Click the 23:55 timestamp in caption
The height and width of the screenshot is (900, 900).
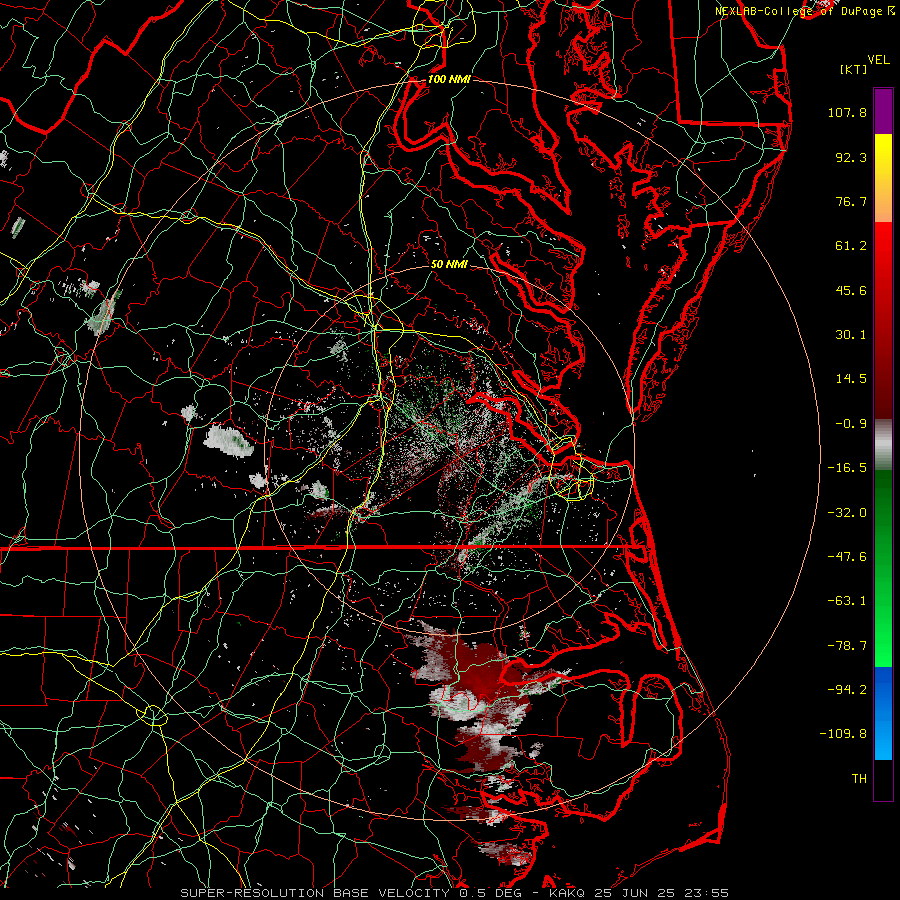[709, 893]
